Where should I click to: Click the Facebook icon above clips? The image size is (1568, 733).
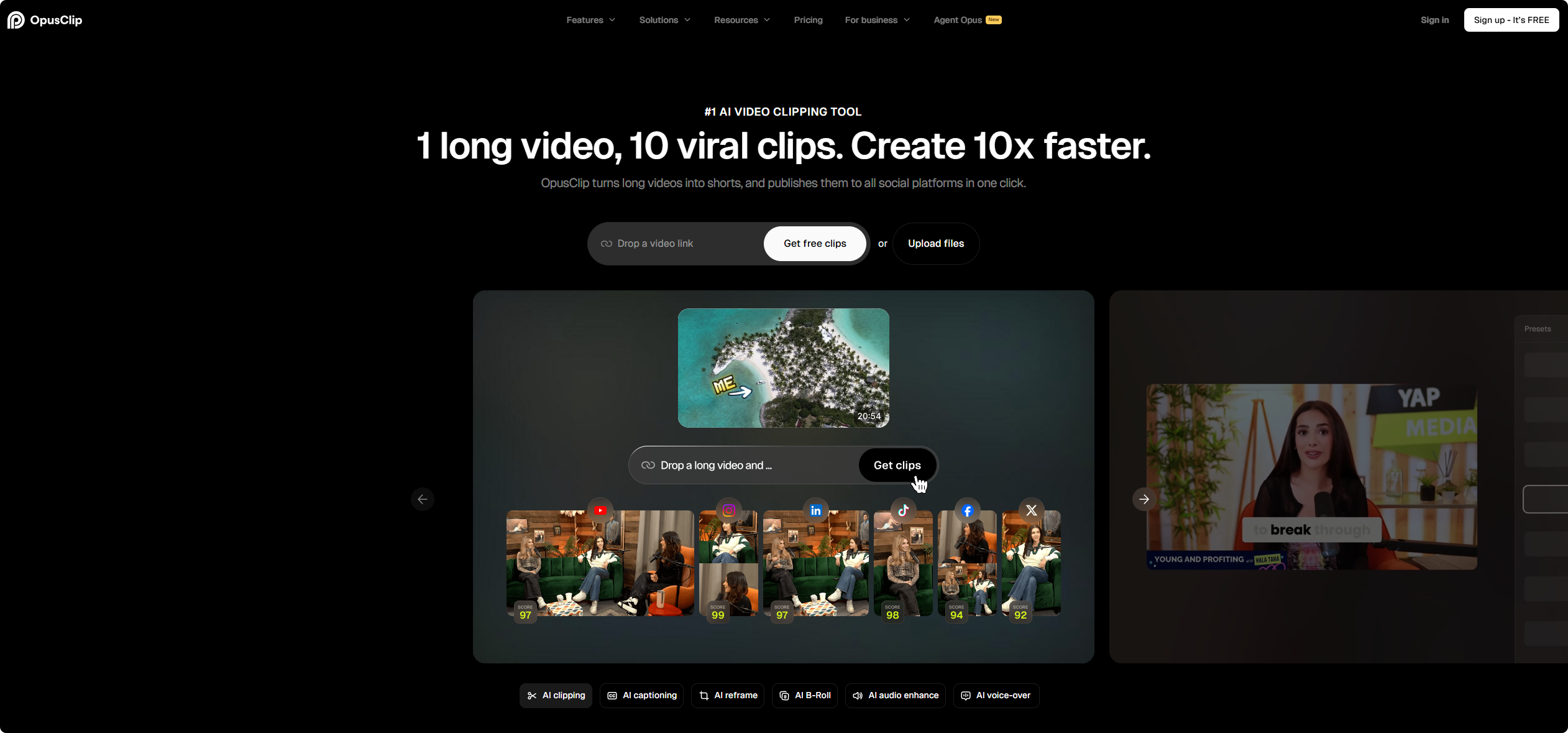click(968, 510)
